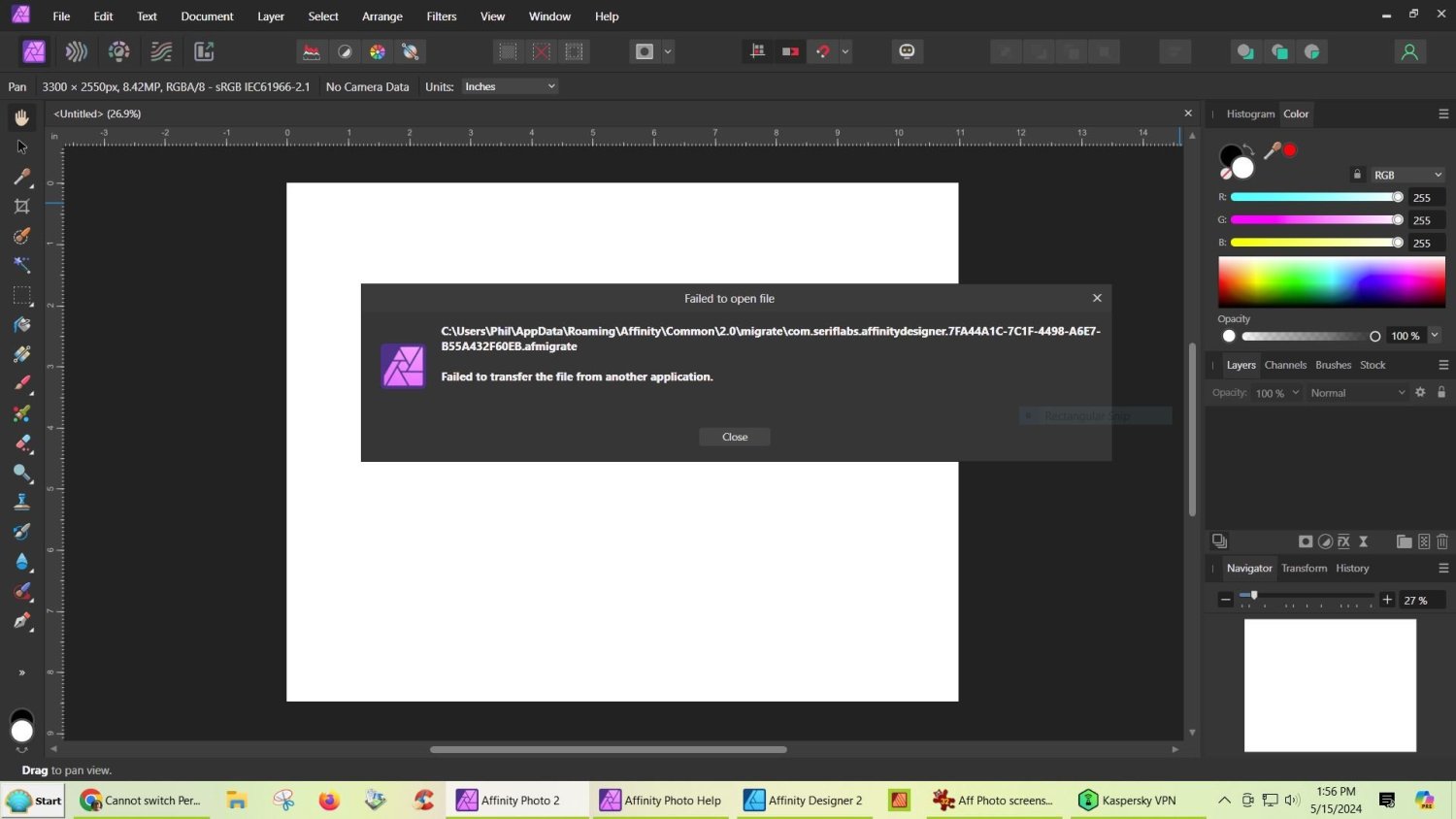Open the Filters menu
Image resolution: width=1456 pixels, height=819 pixels.
(441, 16)
